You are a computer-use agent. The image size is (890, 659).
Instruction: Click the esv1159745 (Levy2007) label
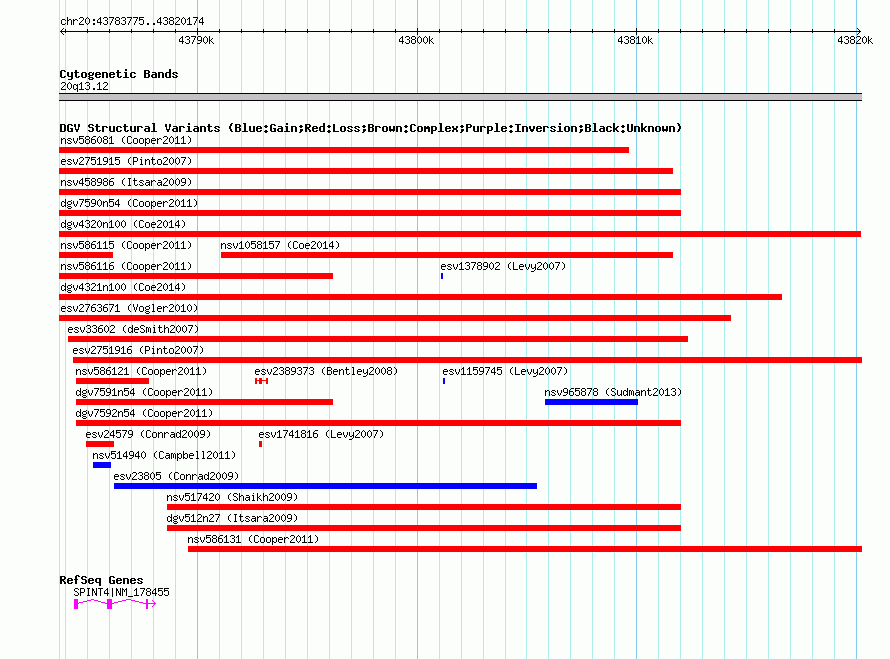point(505,371)
